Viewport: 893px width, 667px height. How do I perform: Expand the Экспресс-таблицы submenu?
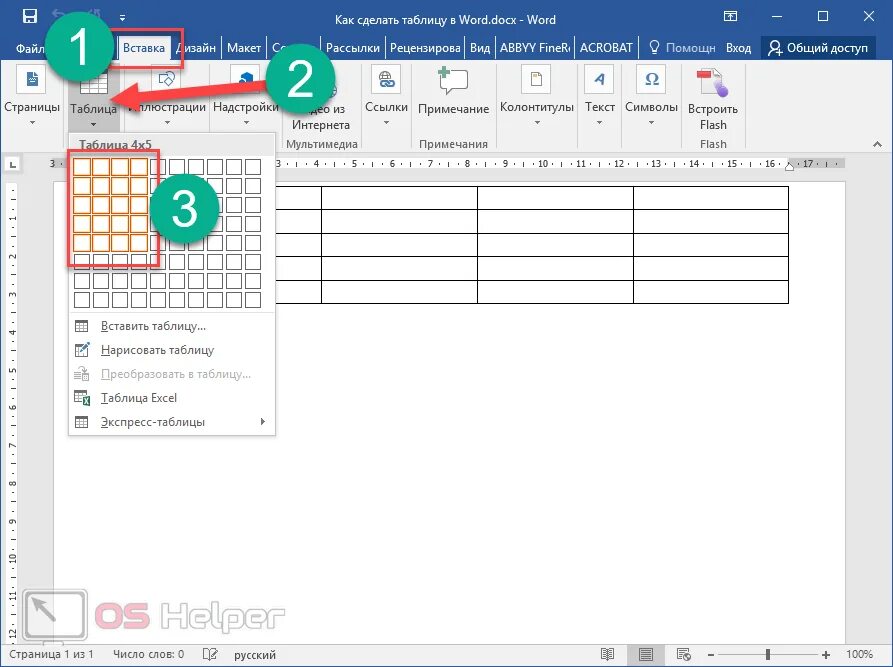(172, 422)
